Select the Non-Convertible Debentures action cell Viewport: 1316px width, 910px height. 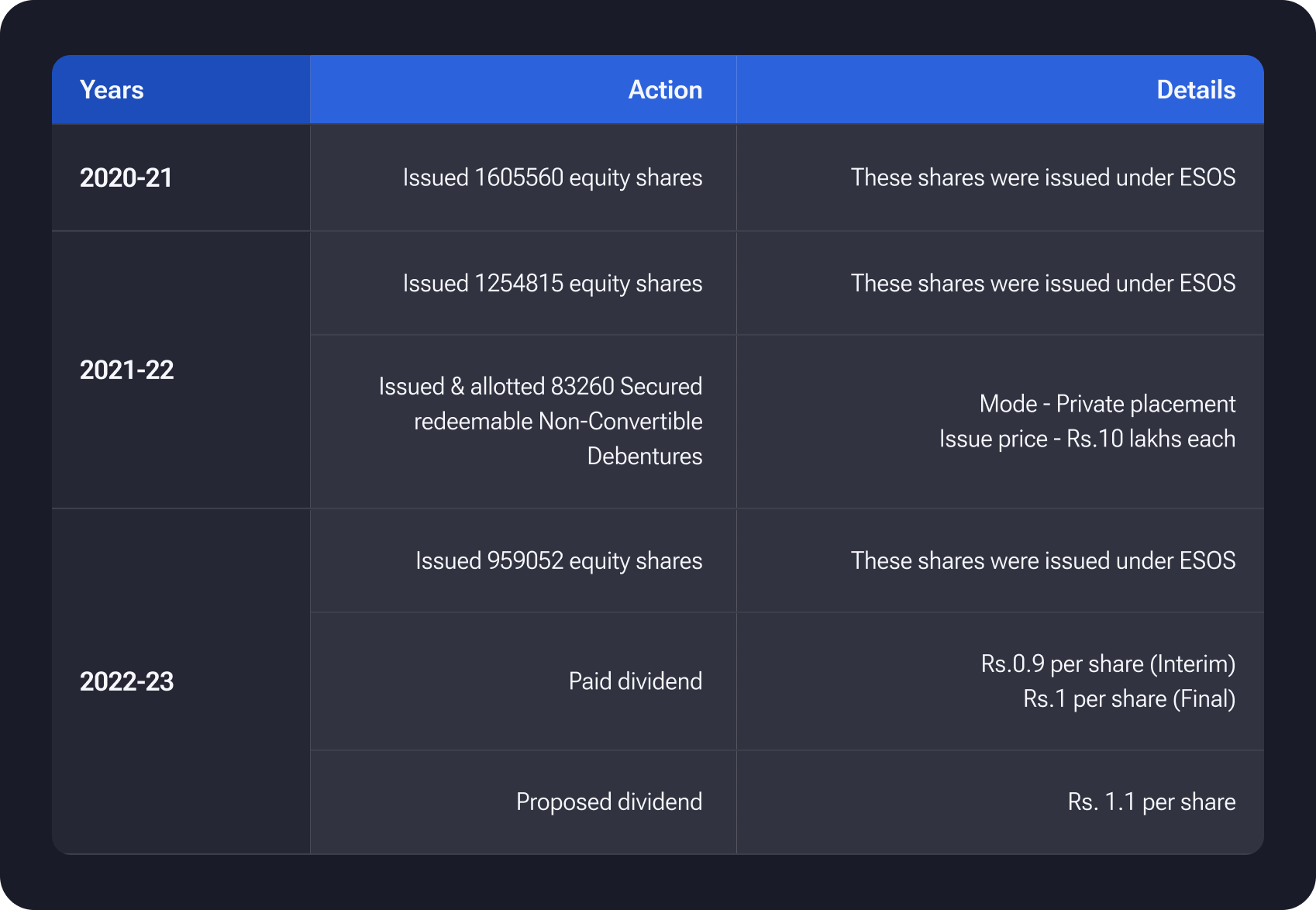coord(540,421)
